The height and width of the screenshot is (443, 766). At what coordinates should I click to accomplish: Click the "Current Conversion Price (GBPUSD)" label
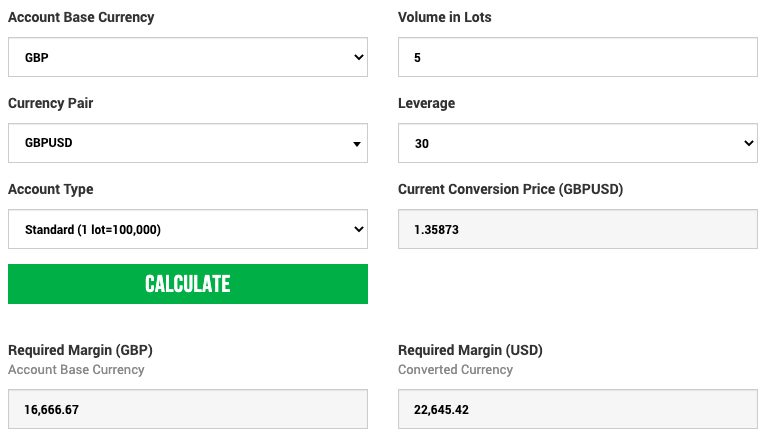[x=510, y=189]
